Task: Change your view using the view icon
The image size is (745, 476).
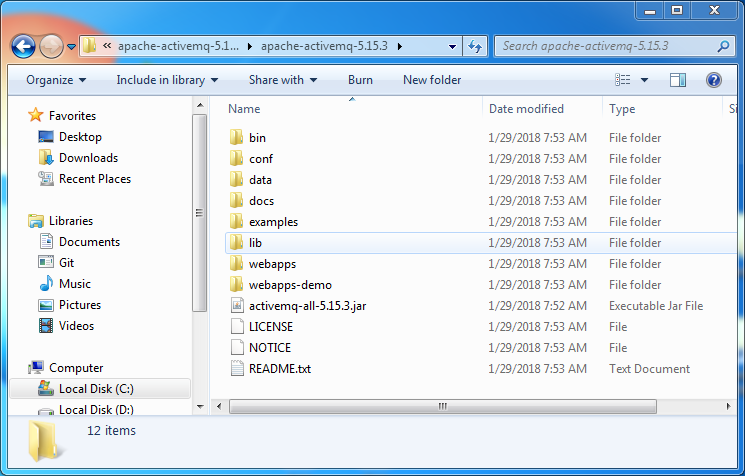Action: pyautogui.click(x=622, y=80)
